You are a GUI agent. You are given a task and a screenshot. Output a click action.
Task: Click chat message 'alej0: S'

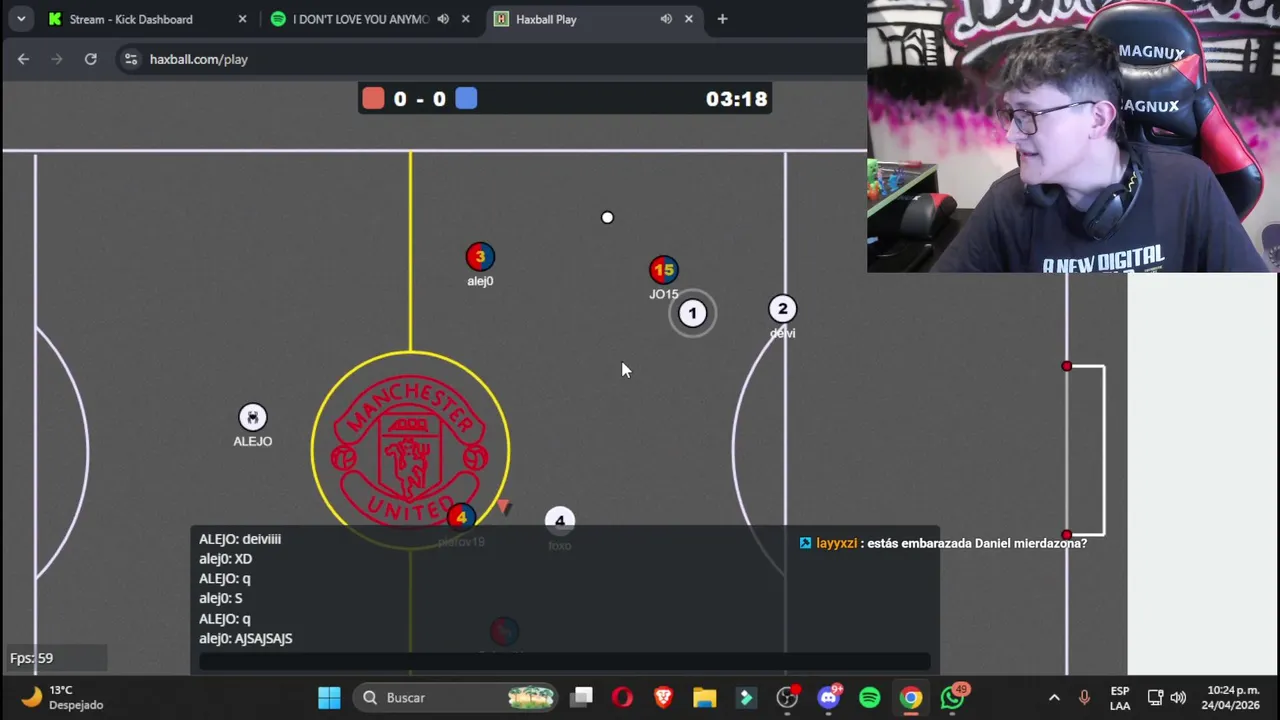(x=220, y=598)
